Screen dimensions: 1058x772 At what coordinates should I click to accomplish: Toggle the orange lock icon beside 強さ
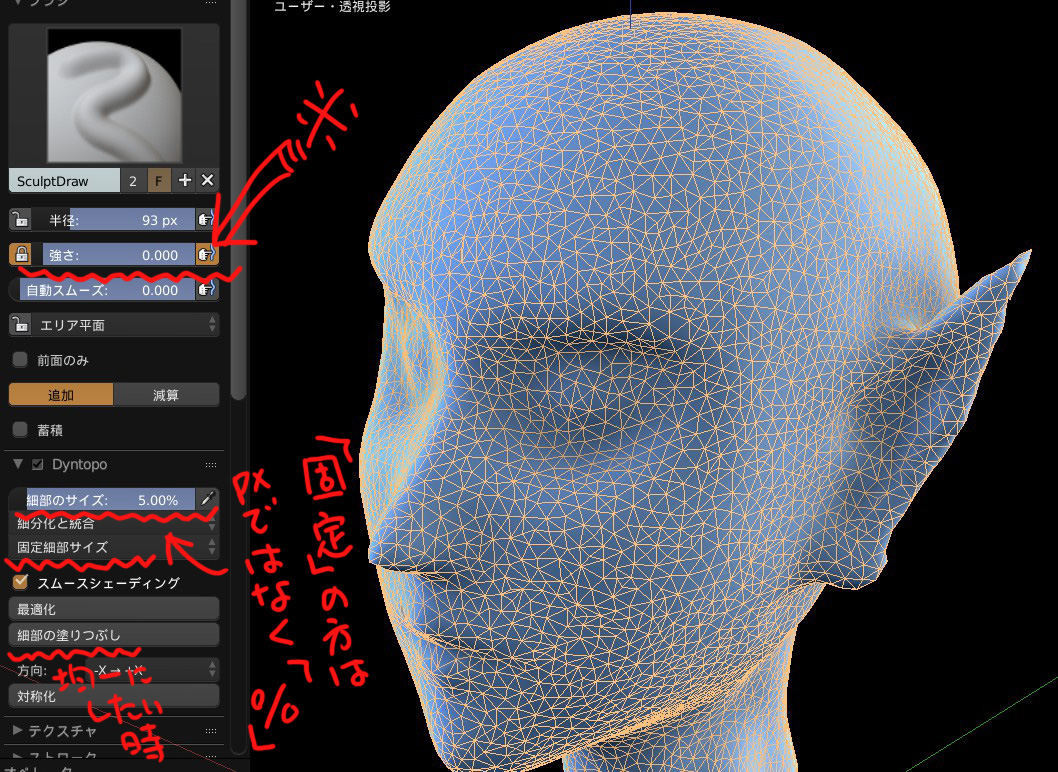21,254
